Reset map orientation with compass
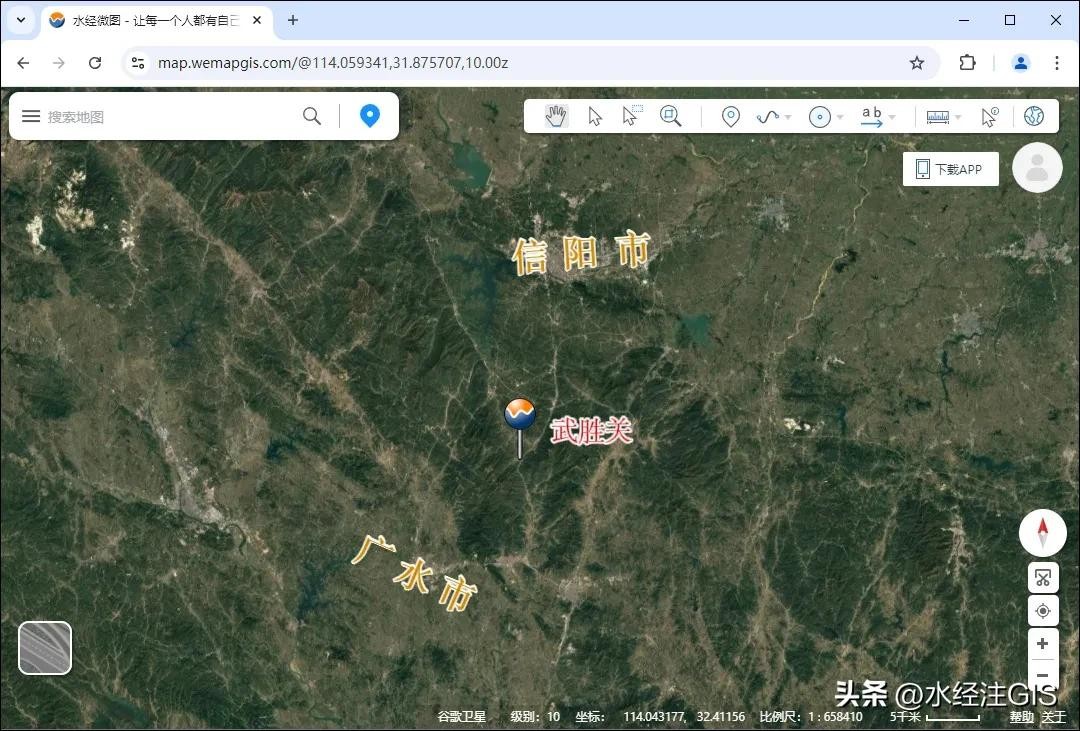Screen dimensions: 1080x731 pos(1042,533)
